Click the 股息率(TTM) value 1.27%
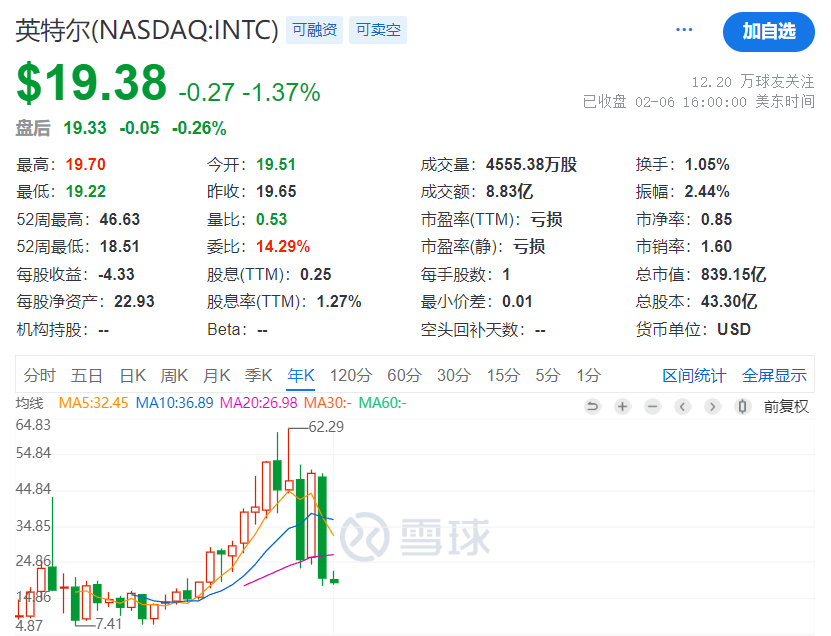The height and width of the screenshot is (636, 831). tap(339, 302)
